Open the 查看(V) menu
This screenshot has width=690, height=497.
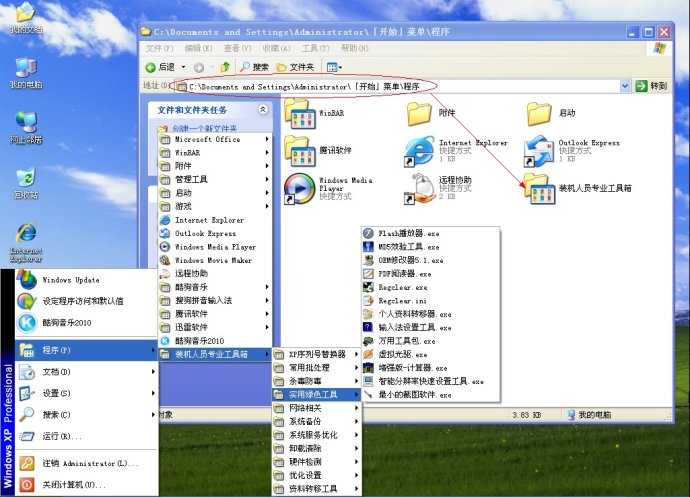tap(237, 48)
